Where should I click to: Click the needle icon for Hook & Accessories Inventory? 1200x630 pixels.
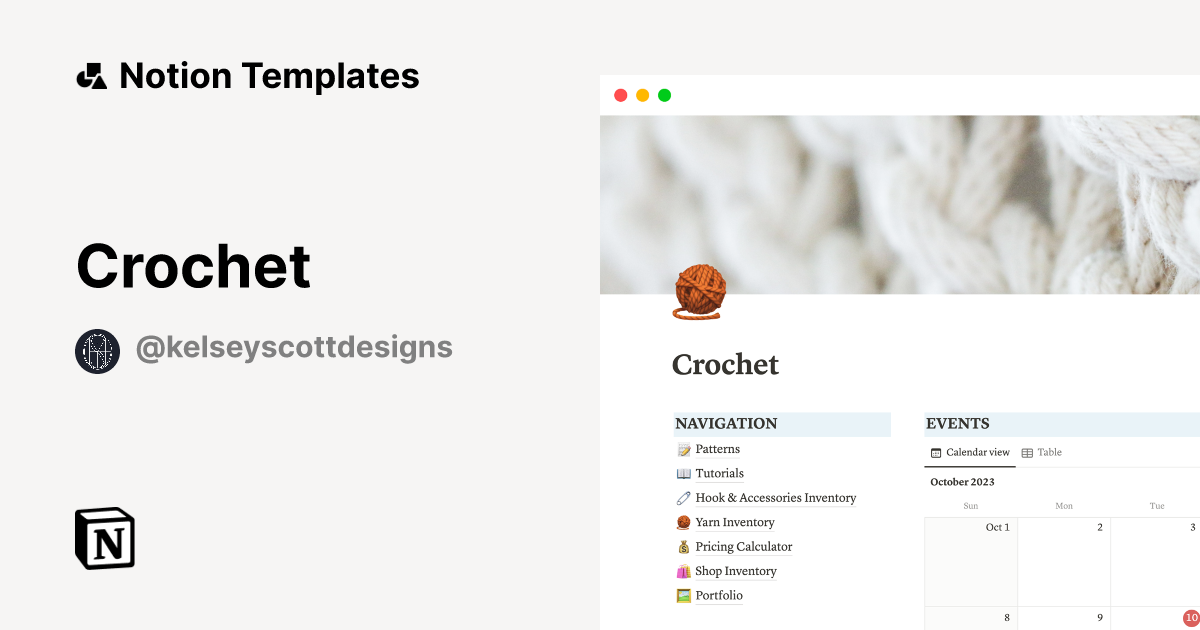pyautogui.click(x=682, y=497)
